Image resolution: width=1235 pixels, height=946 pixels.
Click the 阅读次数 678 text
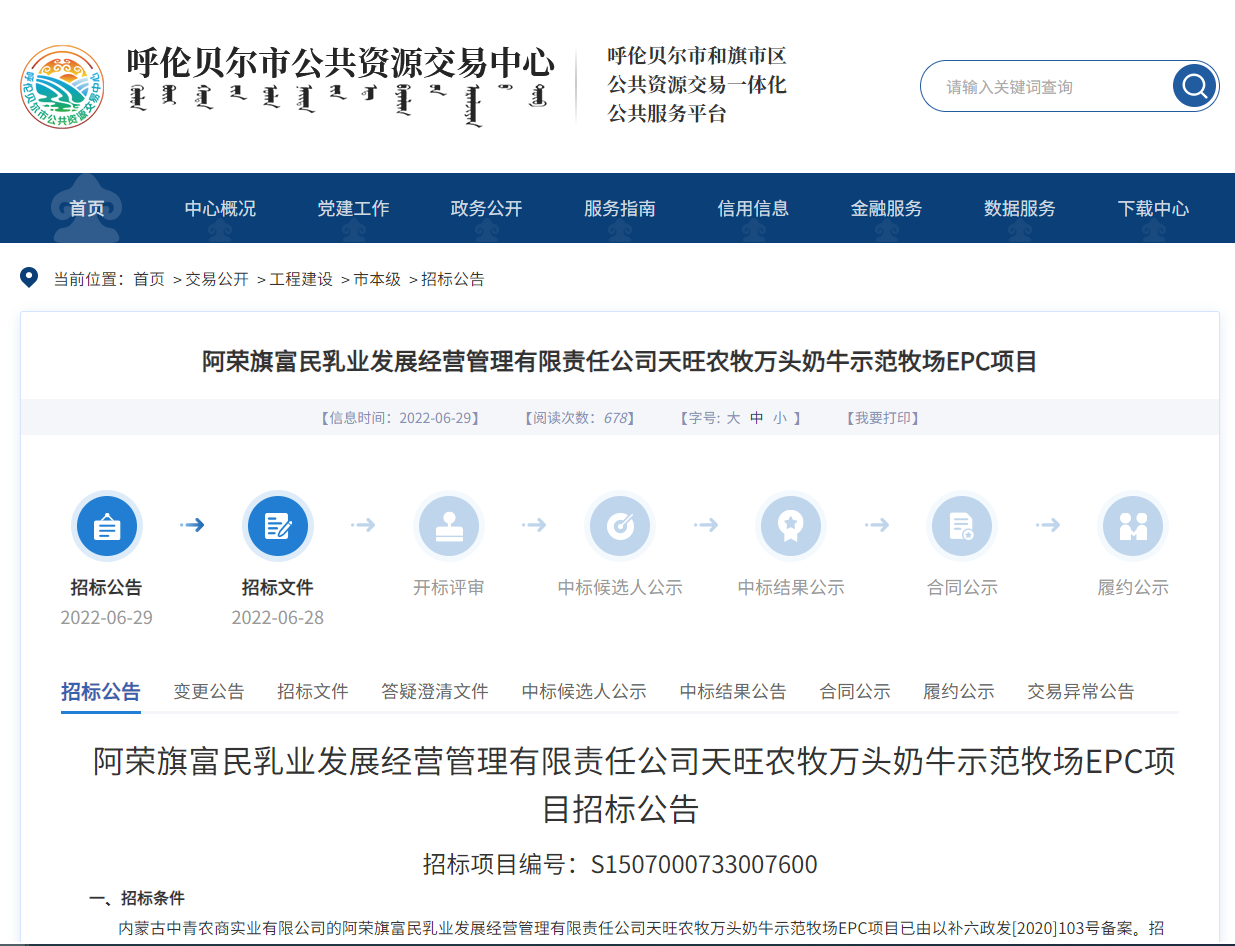[x=580, y=418]
